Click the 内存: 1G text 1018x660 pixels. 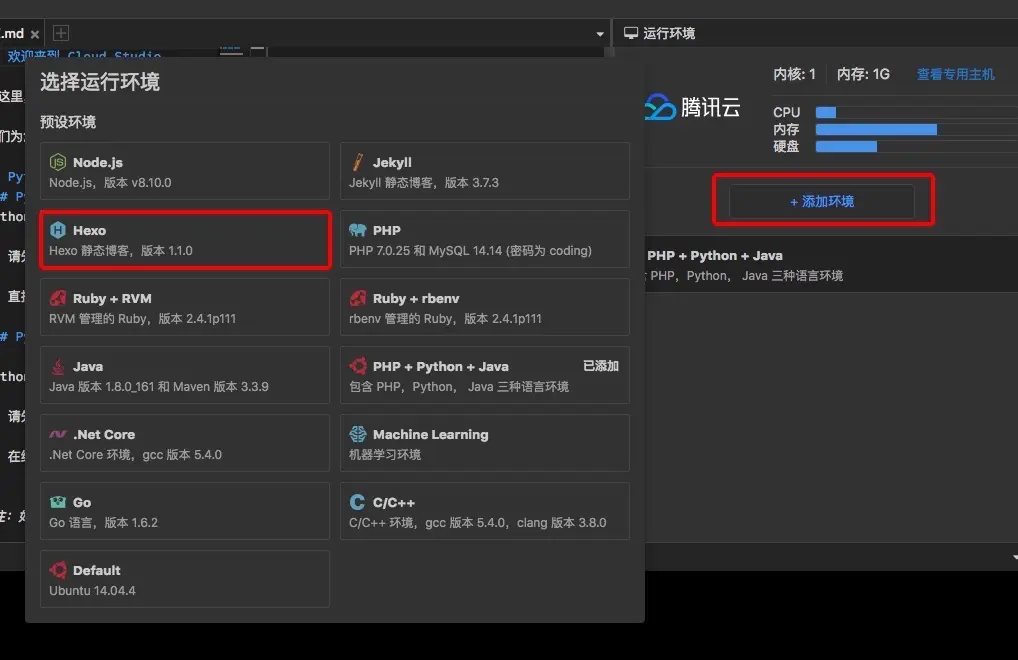(863, 74)
